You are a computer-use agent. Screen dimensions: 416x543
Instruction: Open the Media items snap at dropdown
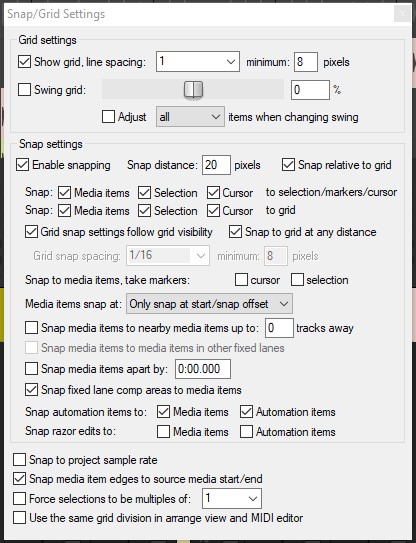pos(209,304)
